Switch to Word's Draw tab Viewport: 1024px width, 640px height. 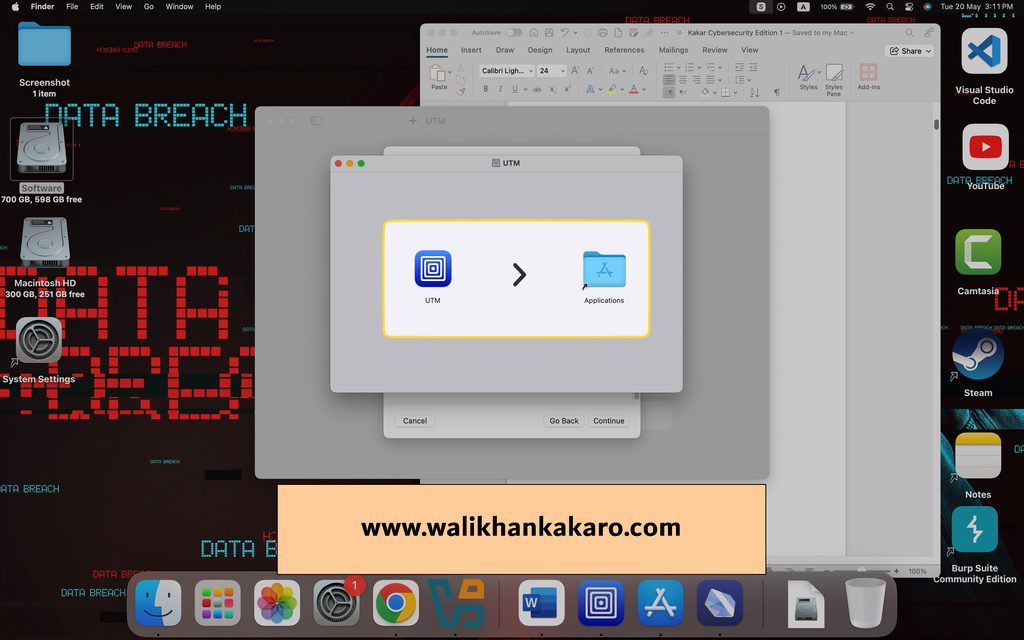pyautogui.click(x=505, y=50)
